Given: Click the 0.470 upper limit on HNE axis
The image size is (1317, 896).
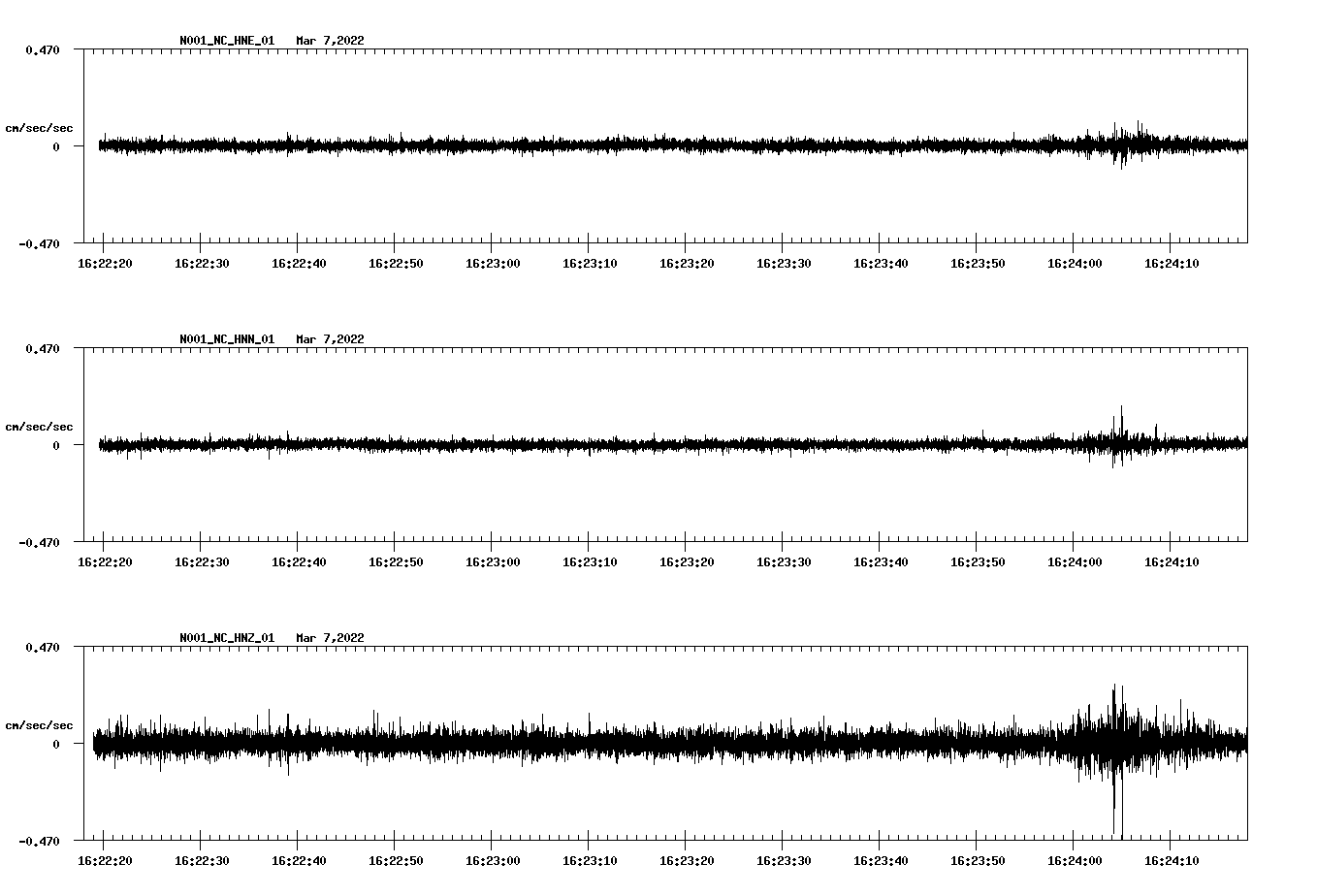Looking at the screenshot, I should click(43, 49).
